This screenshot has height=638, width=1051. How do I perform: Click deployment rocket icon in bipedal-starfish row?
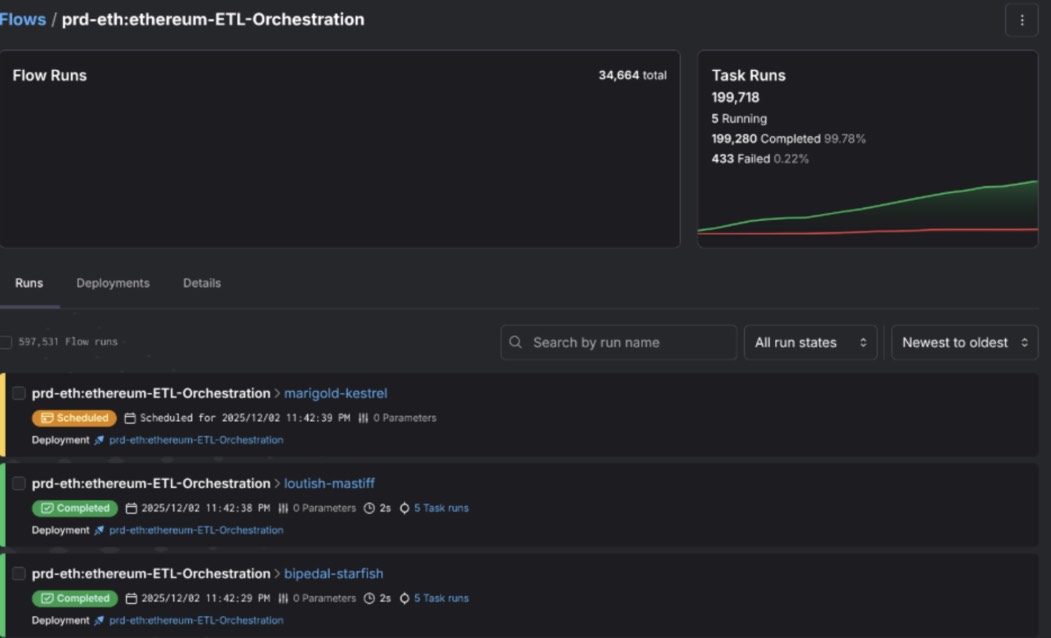[99, 621]
